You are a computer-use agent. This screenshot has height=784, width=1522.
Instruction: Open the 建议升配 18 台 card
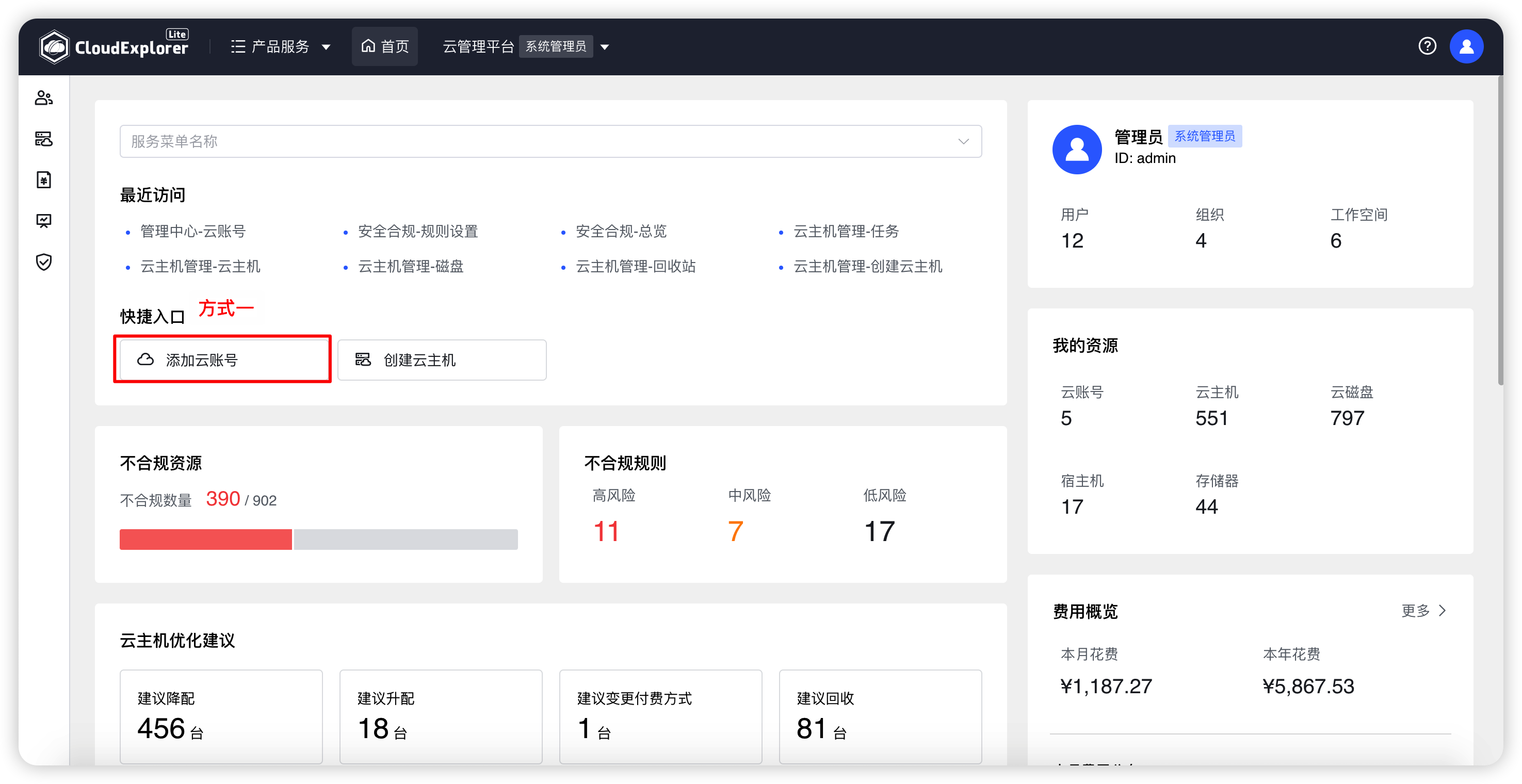point(441,716)
